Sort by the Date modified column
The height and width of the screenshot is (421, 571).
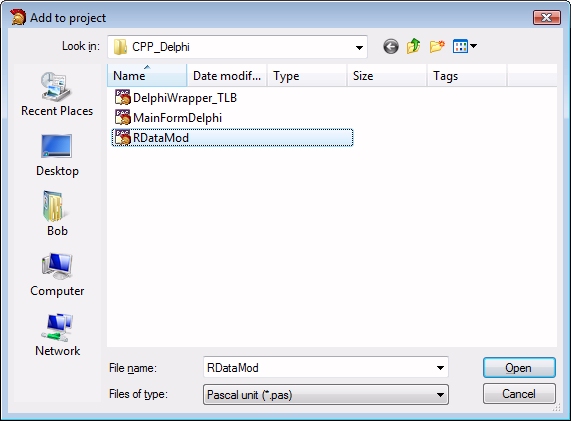(227, 75)
